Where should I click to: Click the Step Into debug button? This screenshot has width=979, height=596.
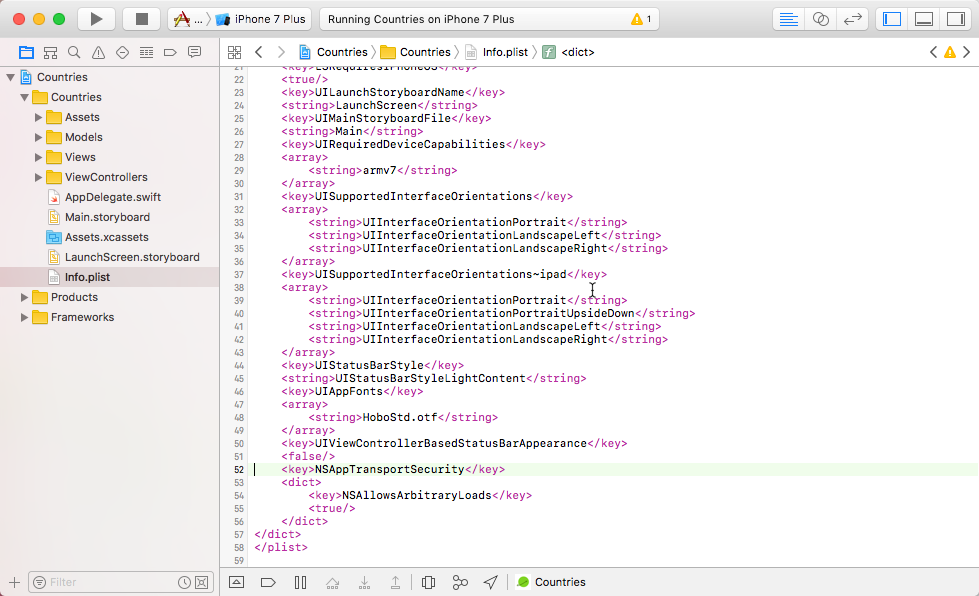[x=365, y=582]
